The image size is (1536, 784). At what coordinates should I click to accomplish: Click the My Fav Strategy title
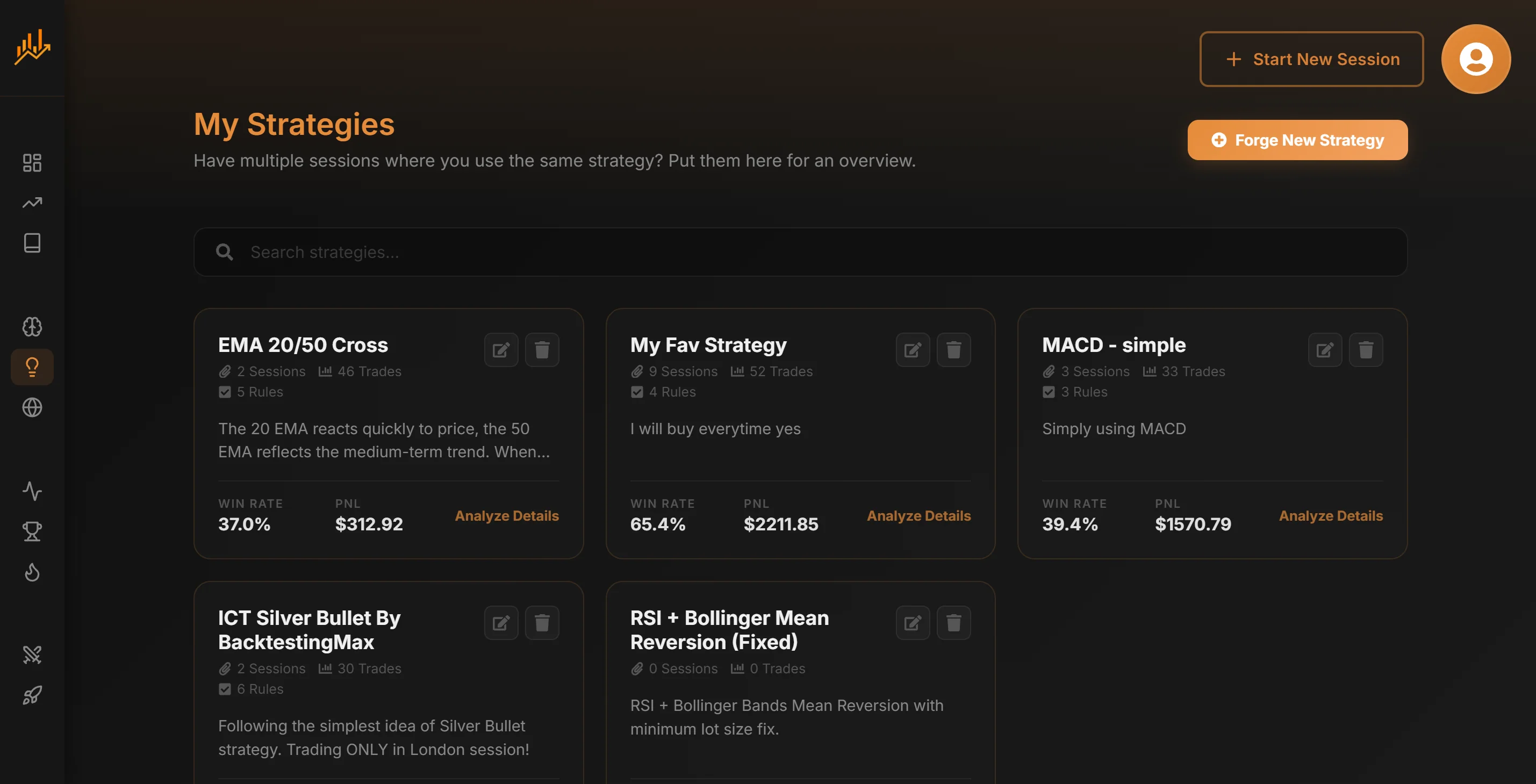[708, 344]
